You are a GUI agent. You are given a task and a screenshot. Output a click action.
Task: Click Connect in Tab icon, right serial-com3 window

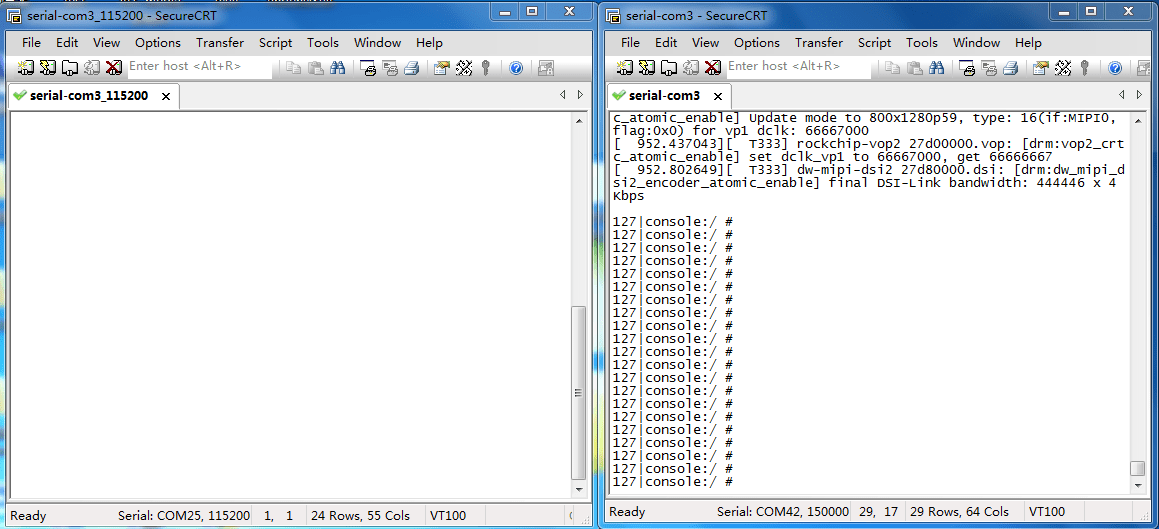[x=668, y=68]
